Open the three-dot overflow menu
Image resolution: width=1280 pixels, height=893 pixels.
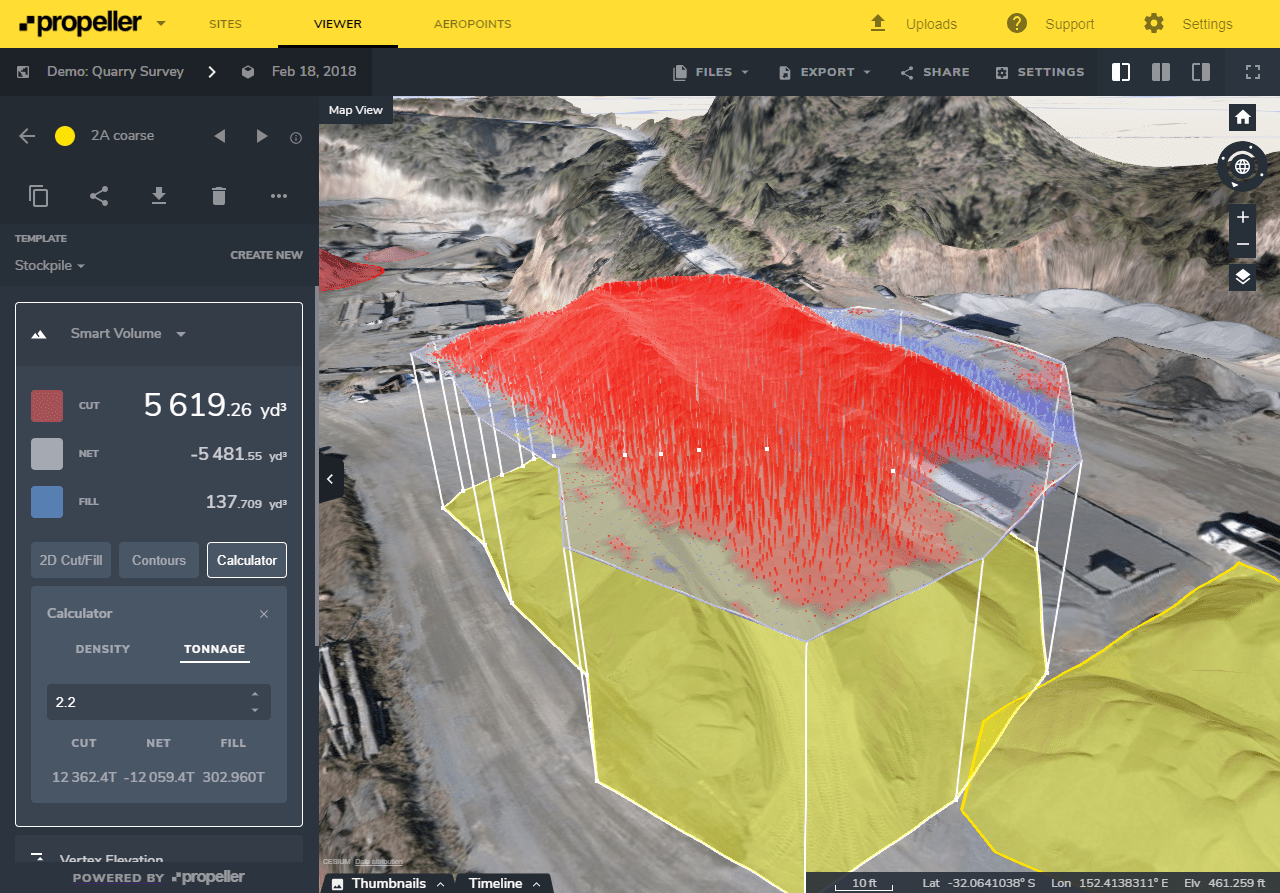click(x=279, y=196)
